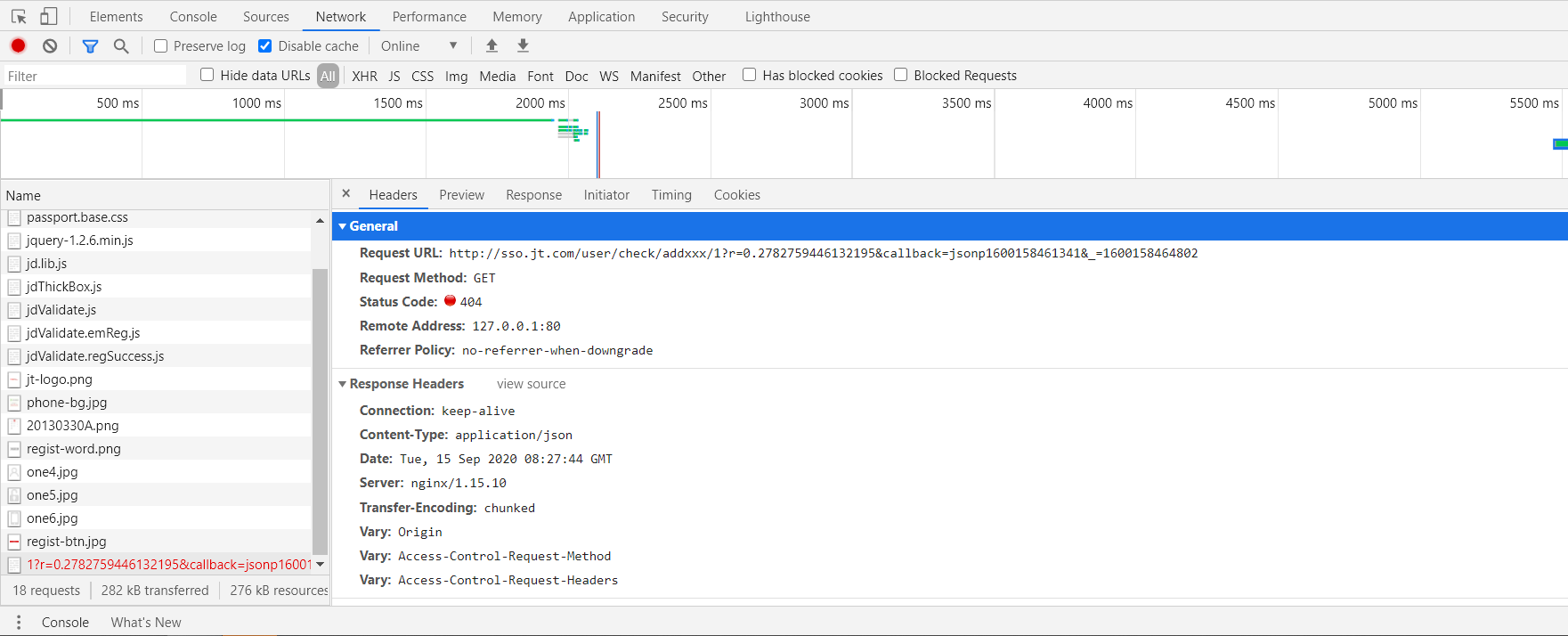Click the red 404 status indicator

coord(450,301)
